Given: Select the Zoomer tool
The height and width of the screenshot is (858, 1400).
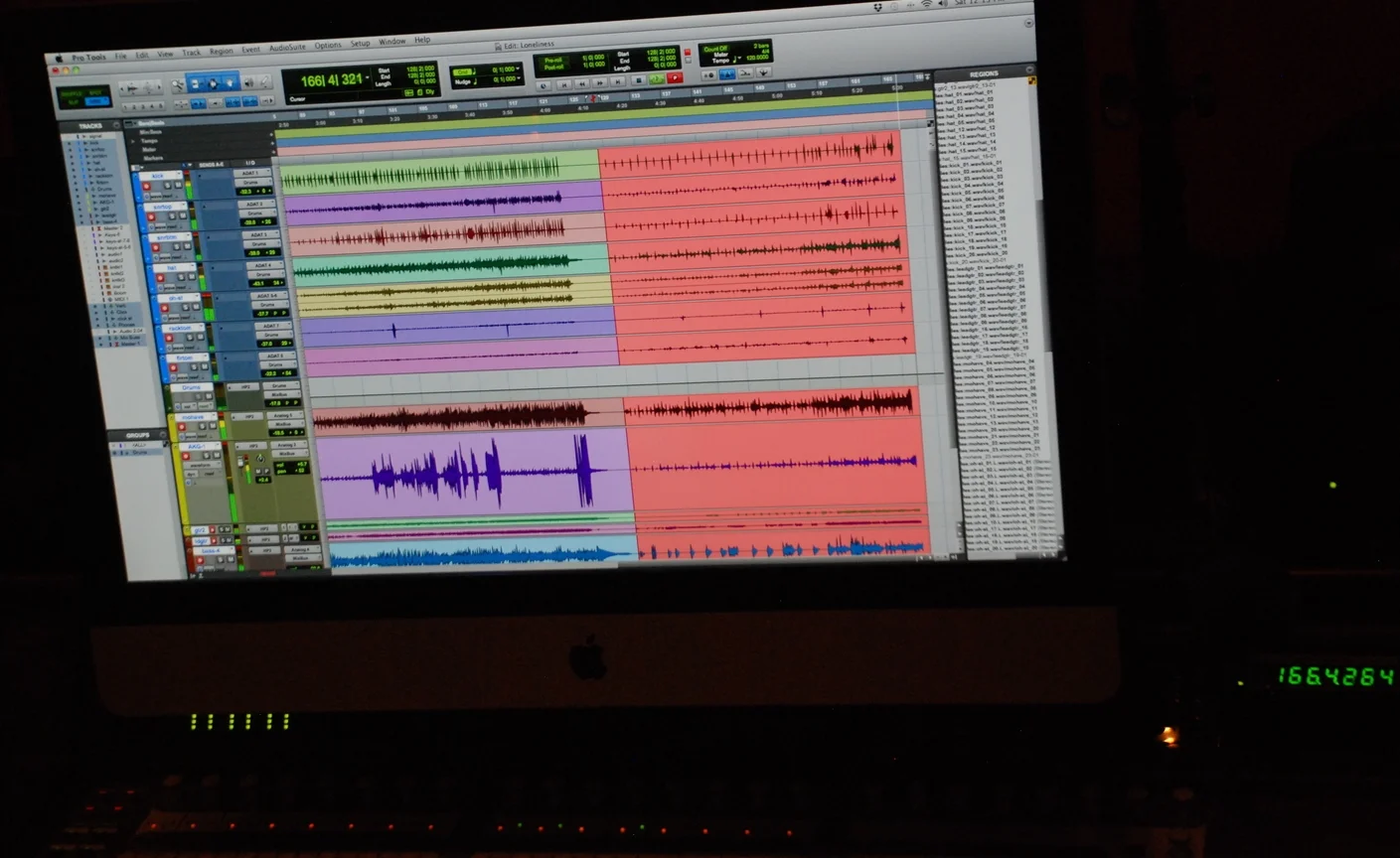Looking at the screenshot, I should [x=178, y=84].
